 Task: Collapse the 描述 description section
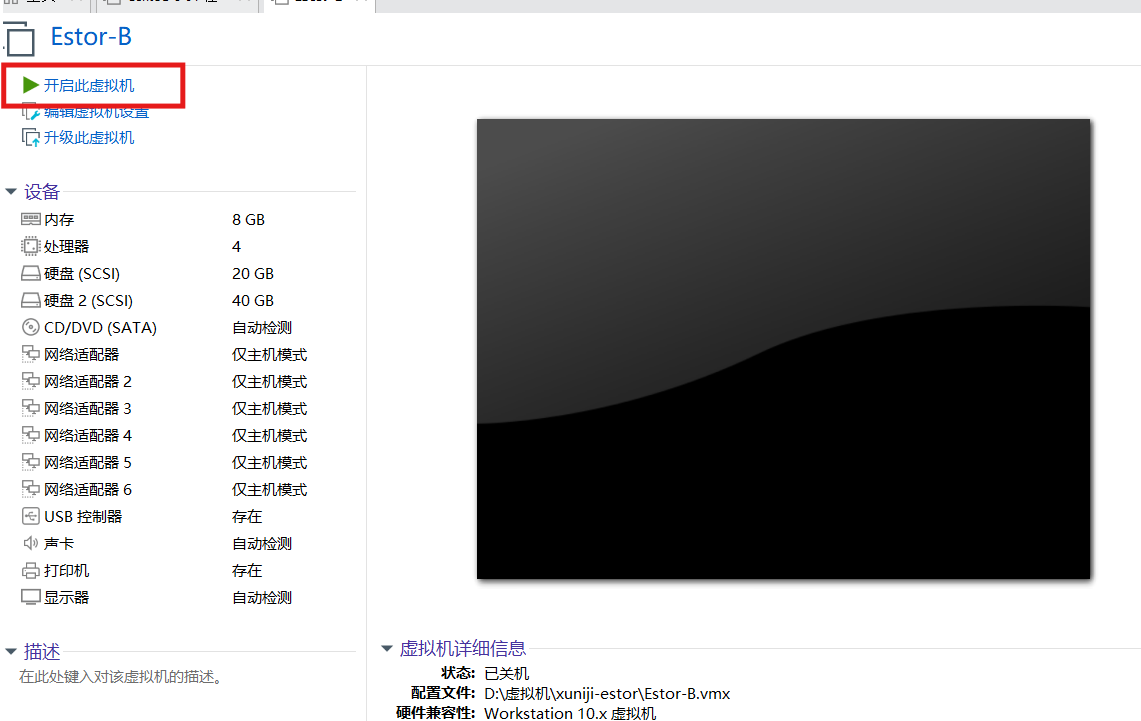10,651
